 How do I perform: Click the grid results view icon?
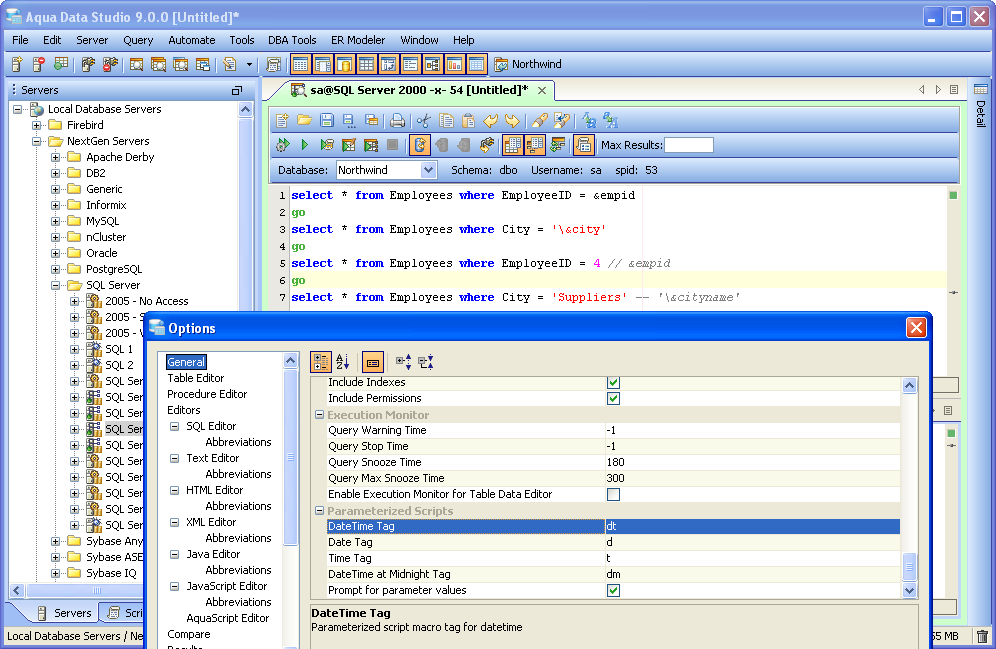click(x=512, y=145)
